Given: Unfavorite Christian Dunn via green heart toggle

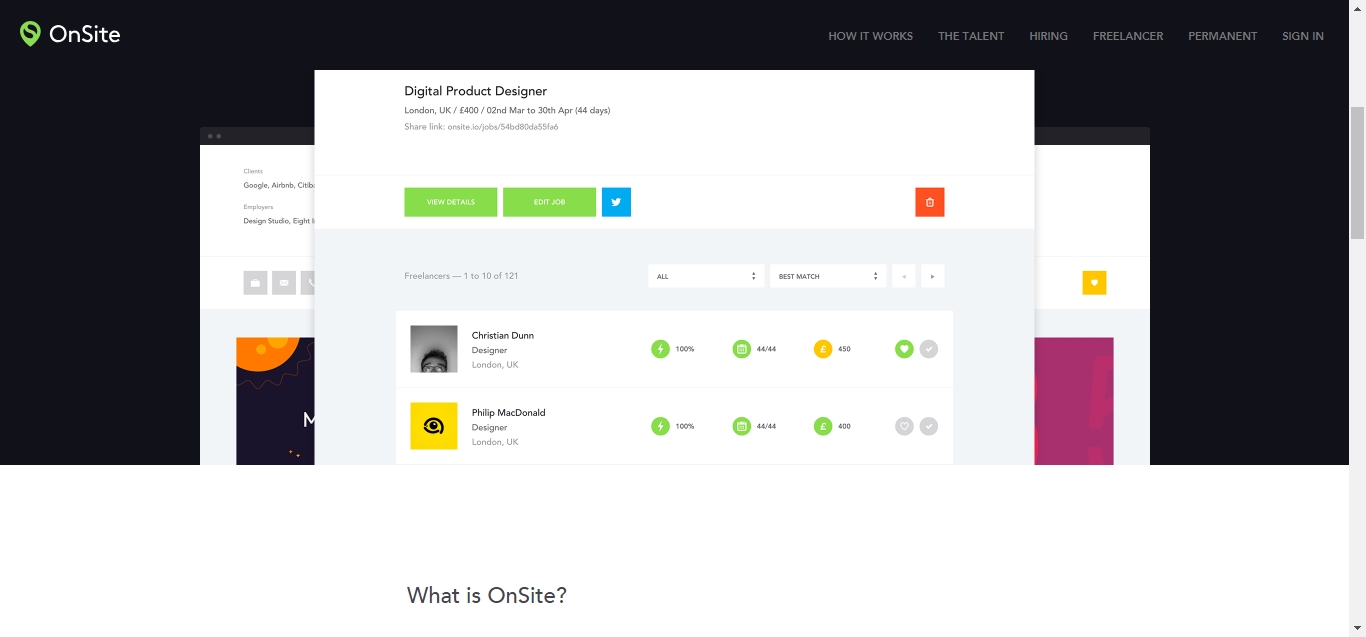Looking at the screenshot, I should pos(904,349).
